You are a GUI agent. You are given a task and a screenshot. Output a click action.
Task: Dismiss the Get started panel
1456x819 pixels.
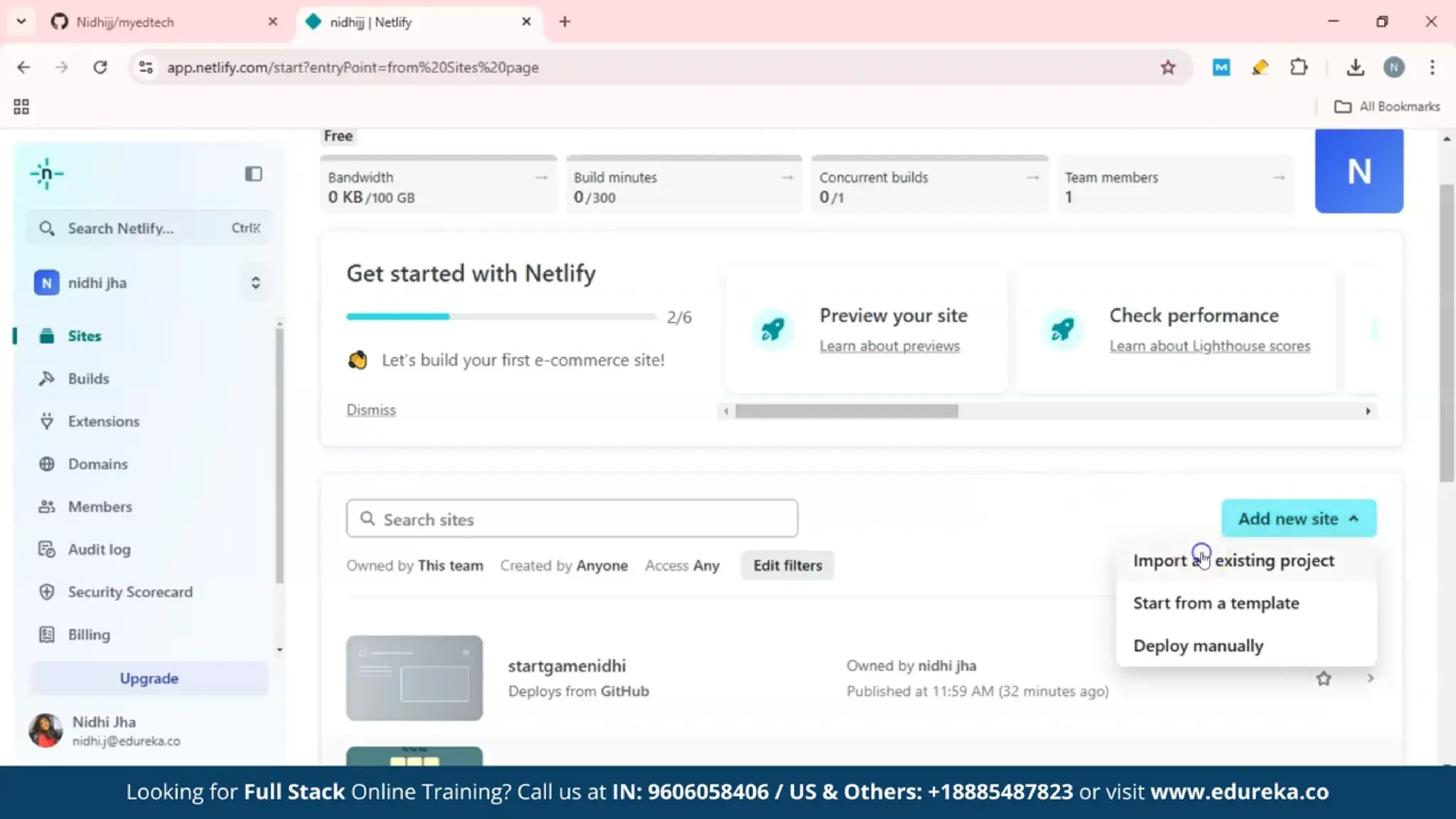[371, 409]
